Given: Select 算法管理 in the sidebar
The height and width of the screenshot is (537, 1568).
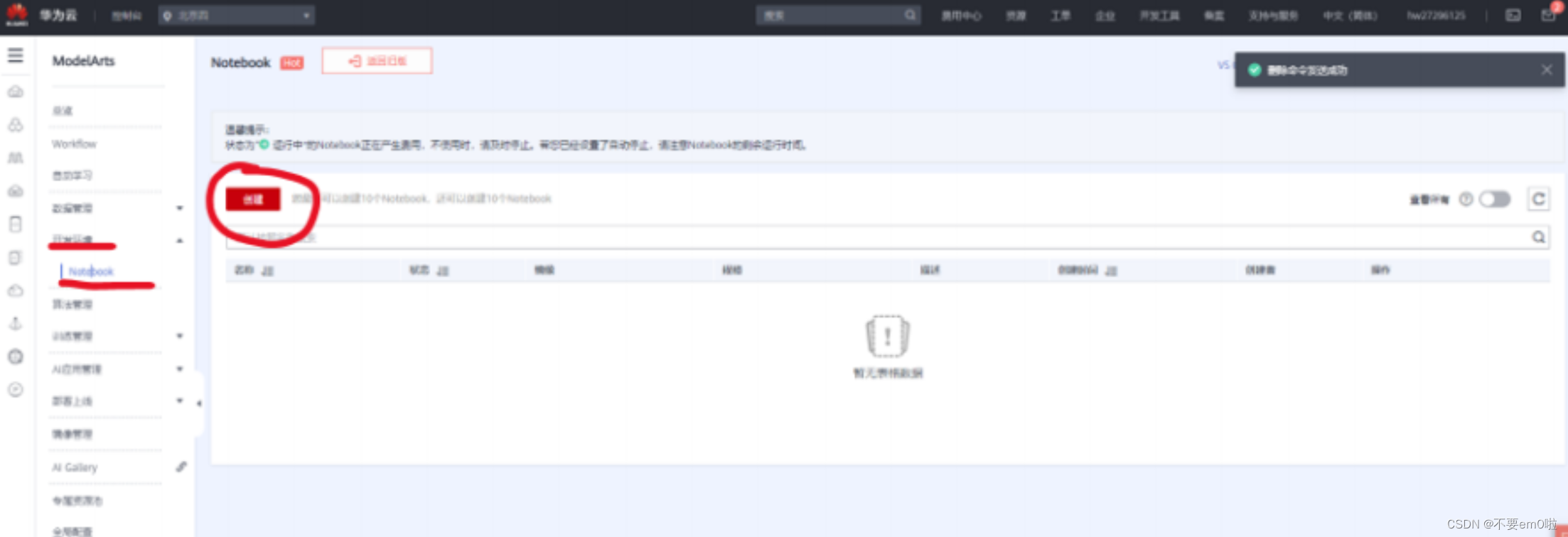Looking at the screenshot, I should click(x=72, y=304).
